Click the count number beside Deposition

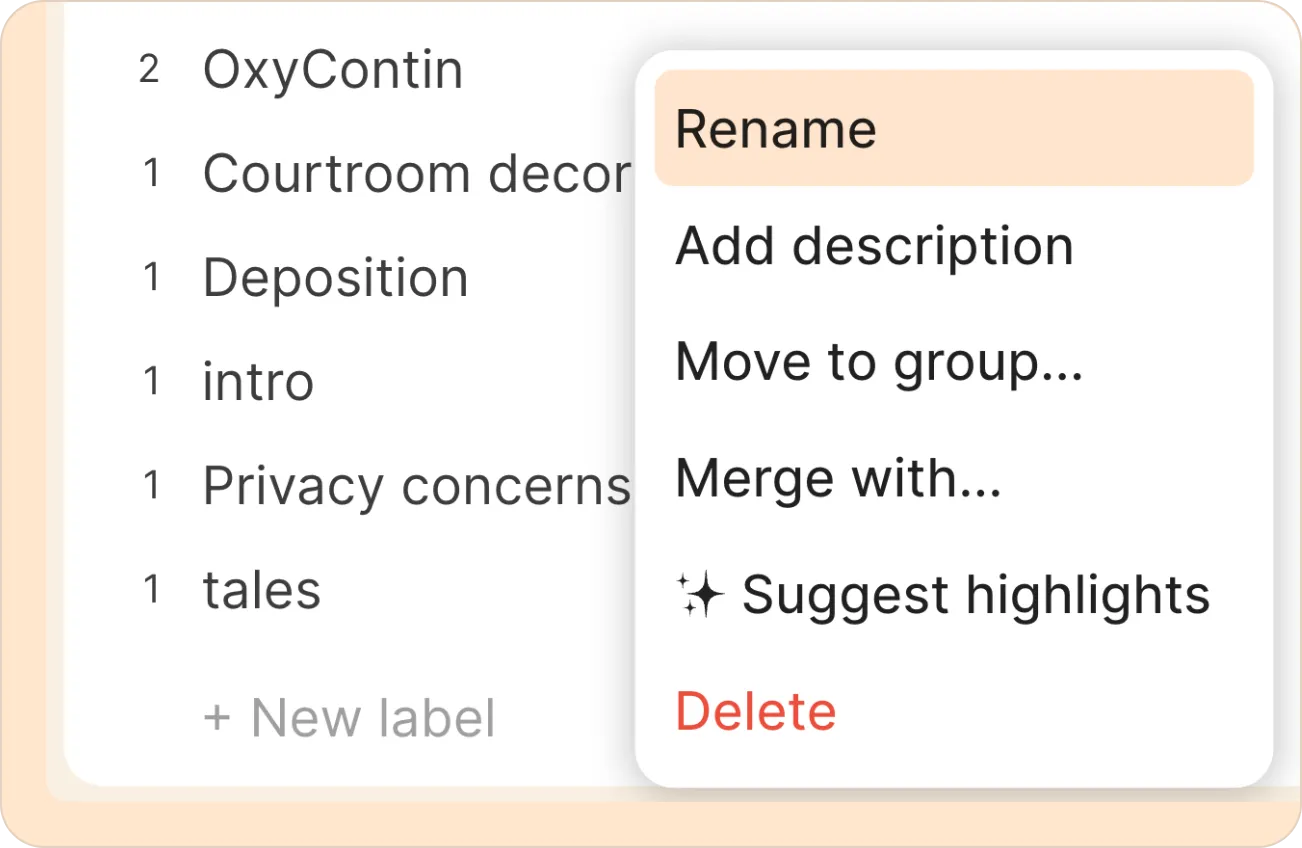click(152, 278)
